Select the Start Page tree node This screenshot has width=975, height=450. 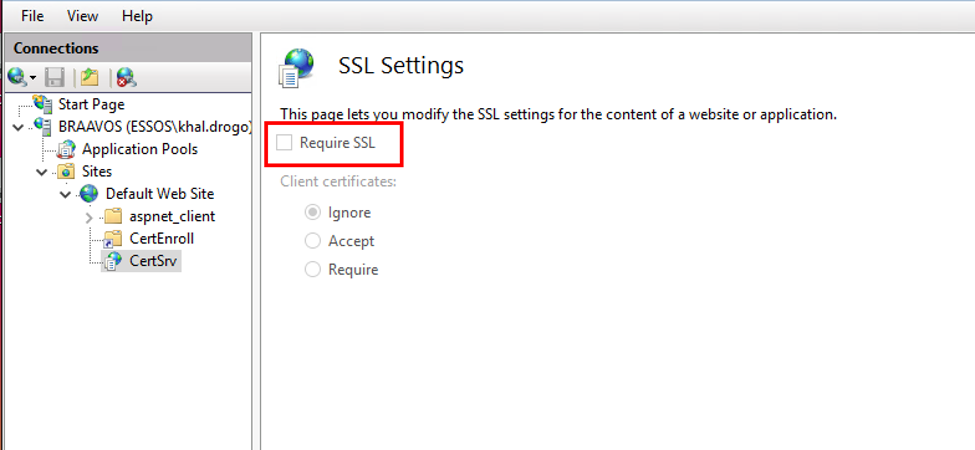90,104
